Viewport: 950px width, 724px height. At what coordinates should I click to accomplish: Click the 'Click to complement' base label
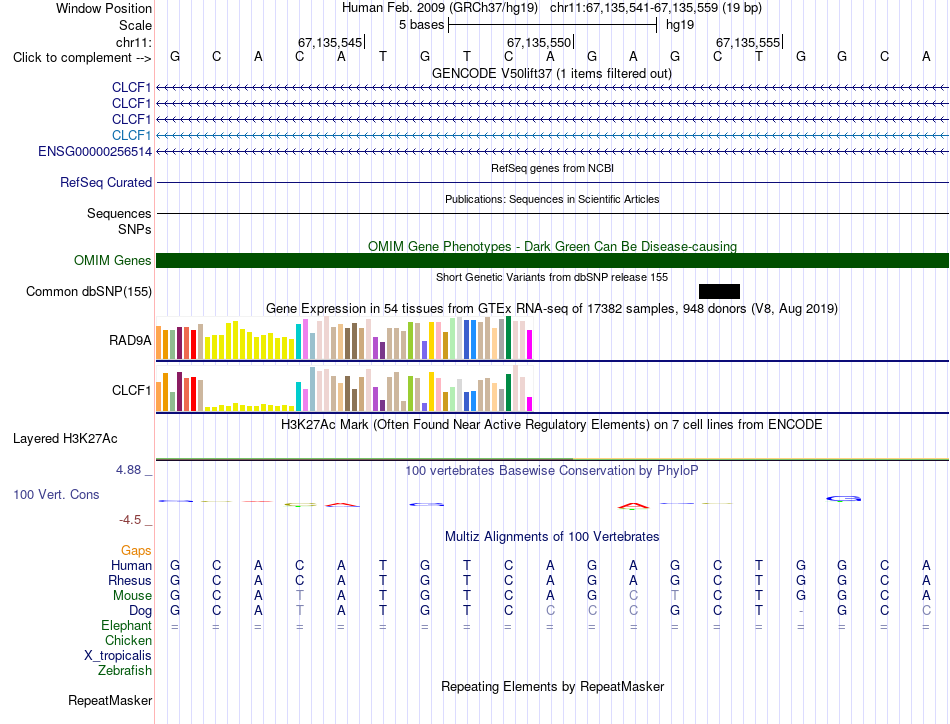pyautogui.click(x=82, y=58)
